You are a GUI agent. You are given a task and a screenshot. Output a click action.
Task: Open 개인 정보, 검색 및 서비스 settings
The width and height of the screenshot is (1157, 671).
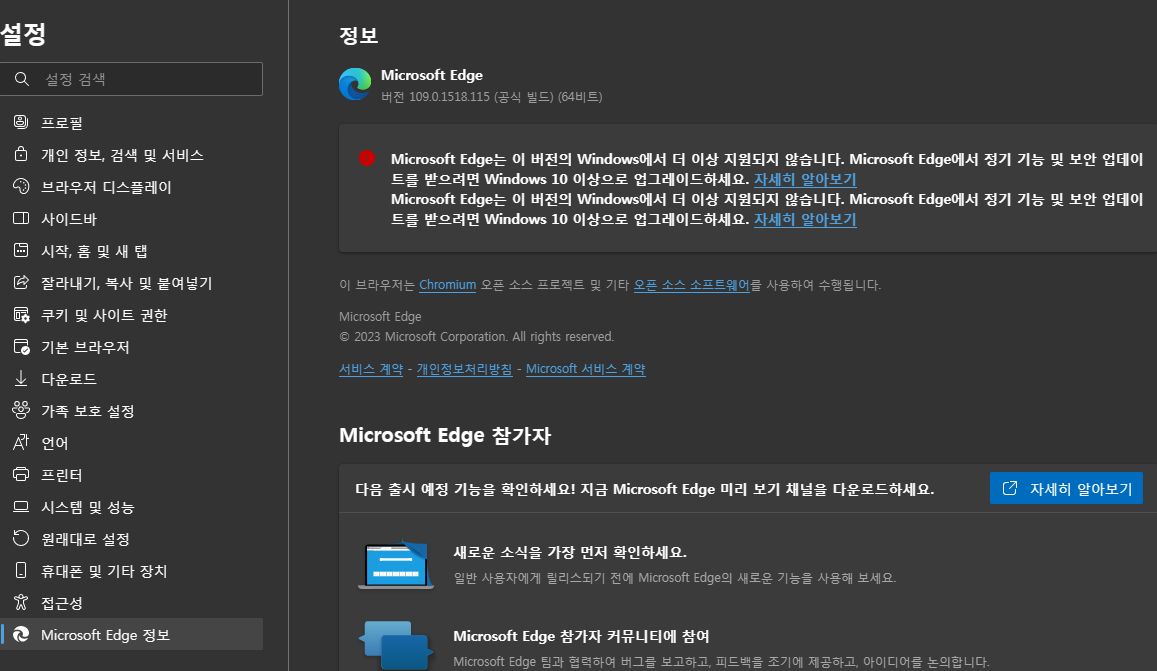tap(131, 154)
